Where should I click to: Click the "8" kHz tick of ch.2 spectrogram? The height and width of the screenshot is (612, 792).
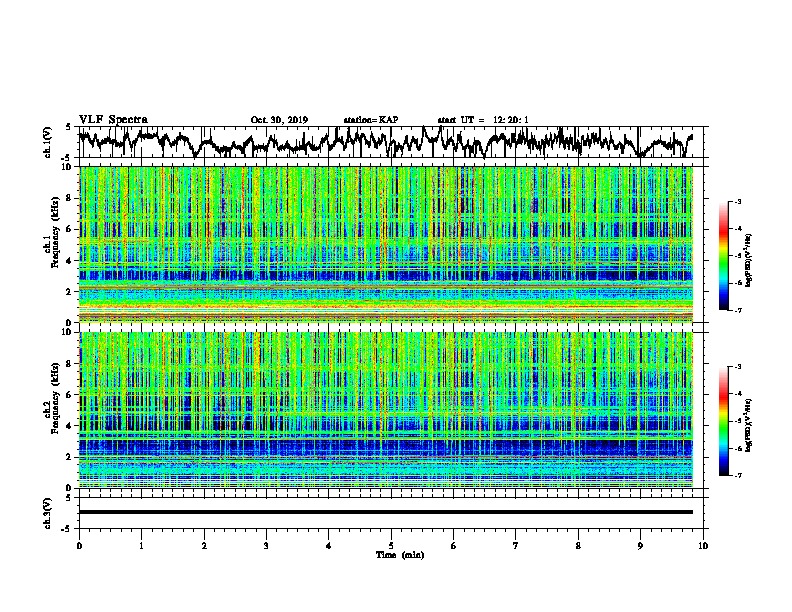[x=70, y=364]
